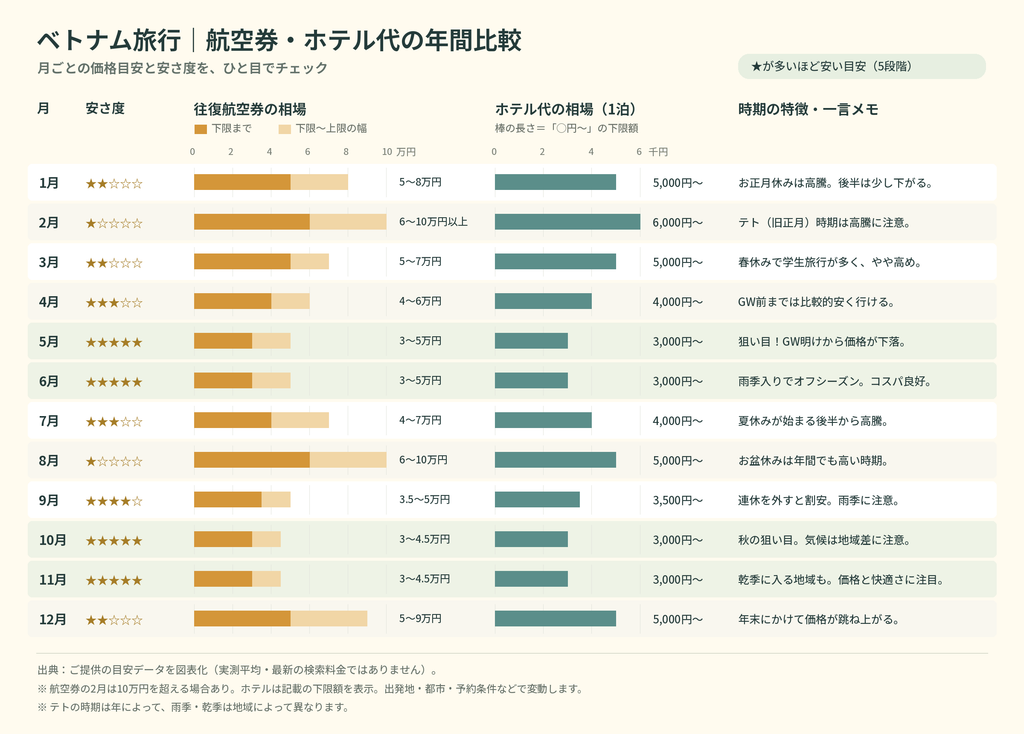
Task: Click the star rating in the 12月 row
Action: (x=114, y=620)
